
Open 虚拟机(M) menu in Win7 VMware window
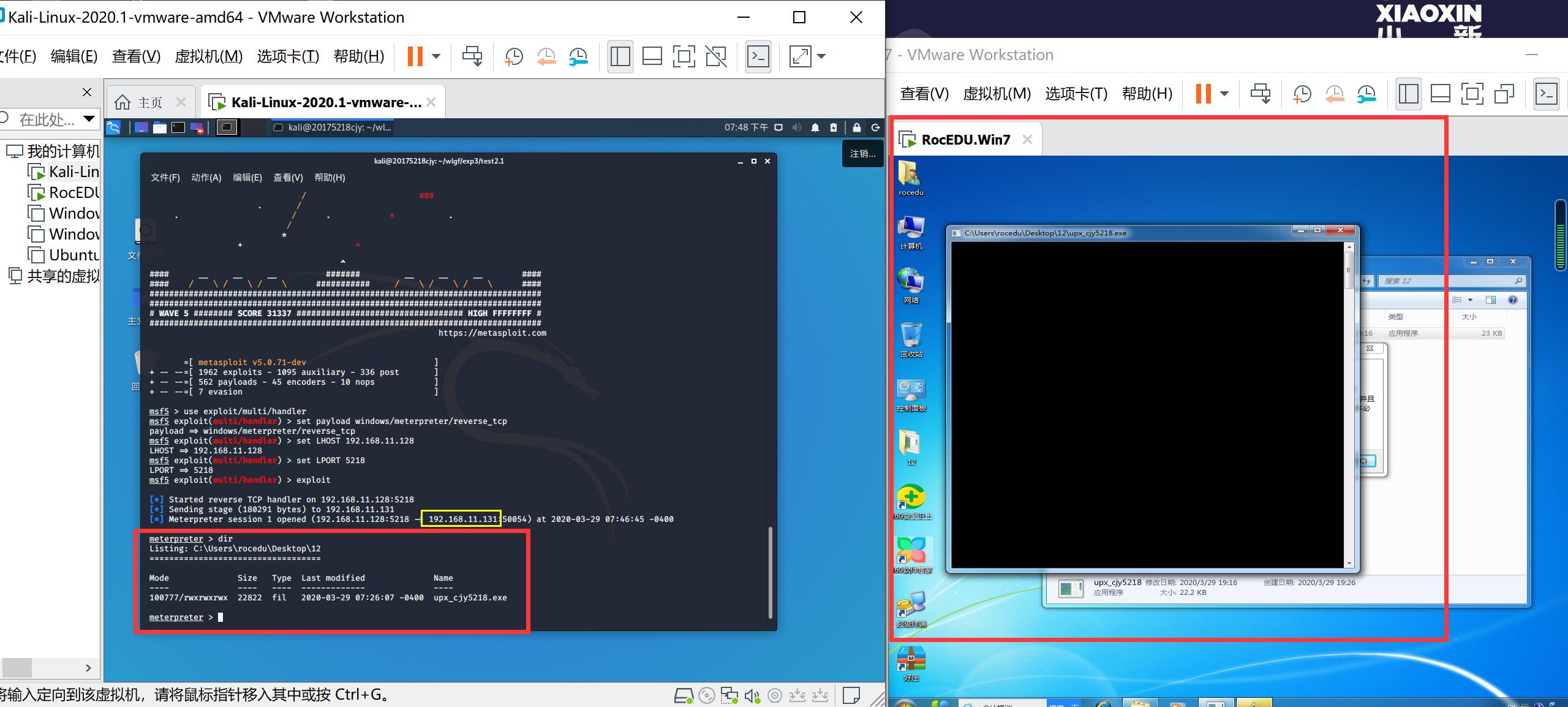point(997,94)
